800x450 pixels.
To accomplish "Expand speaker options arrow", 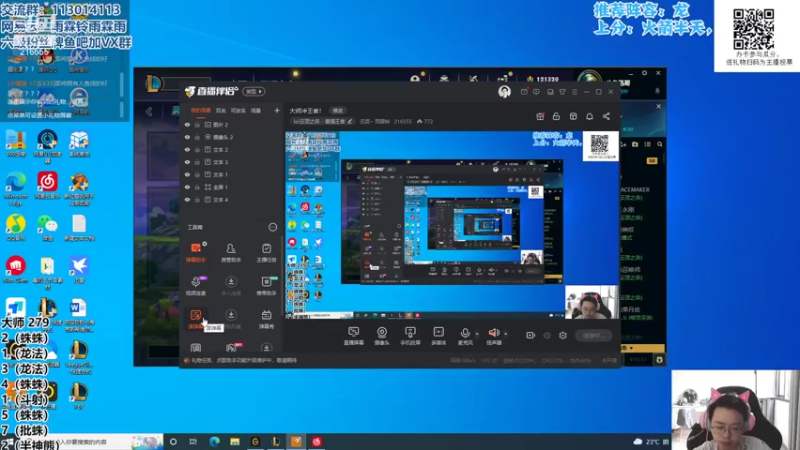I will (x=506, y=334).
